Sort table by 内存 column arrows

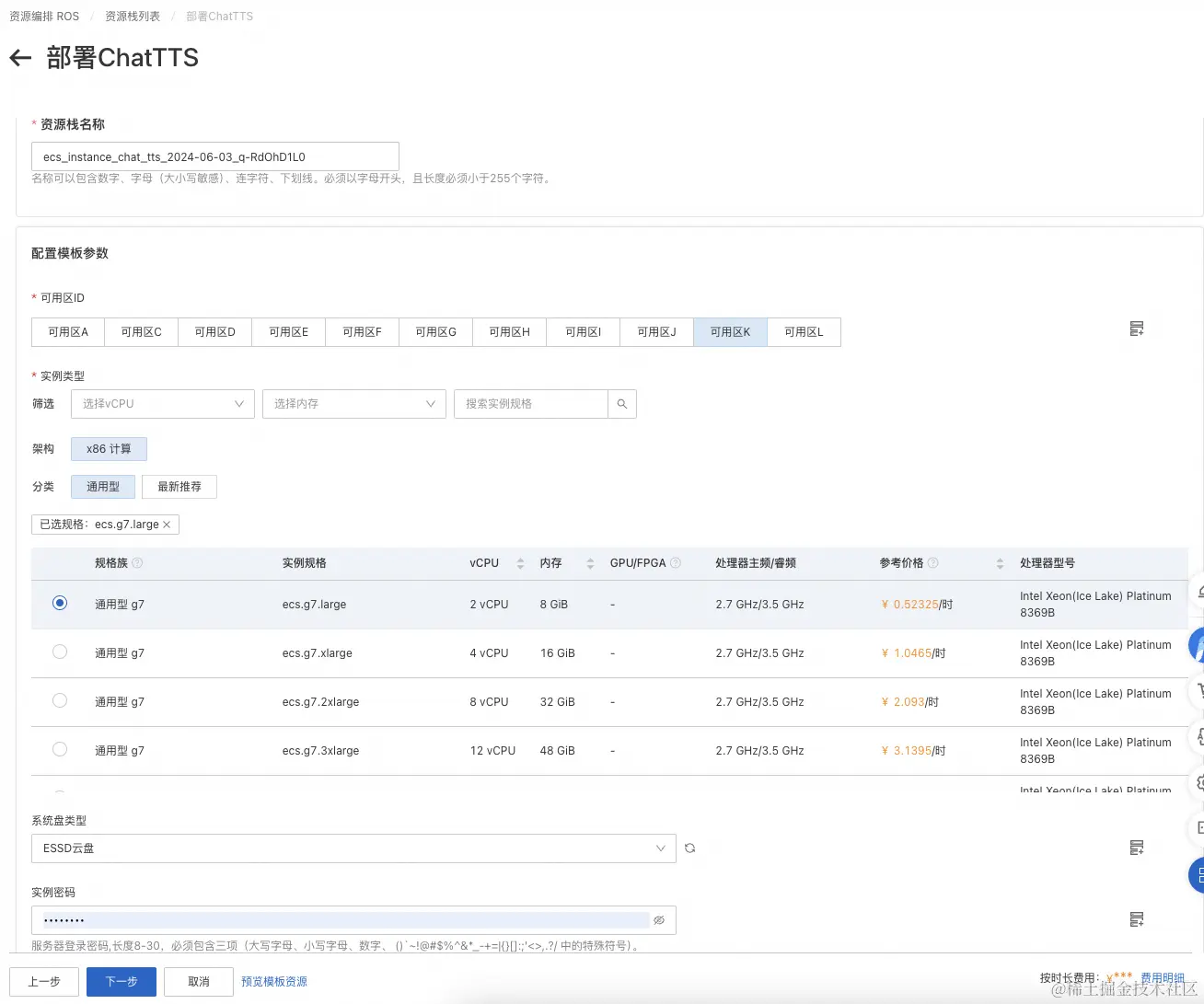(590, 563)
